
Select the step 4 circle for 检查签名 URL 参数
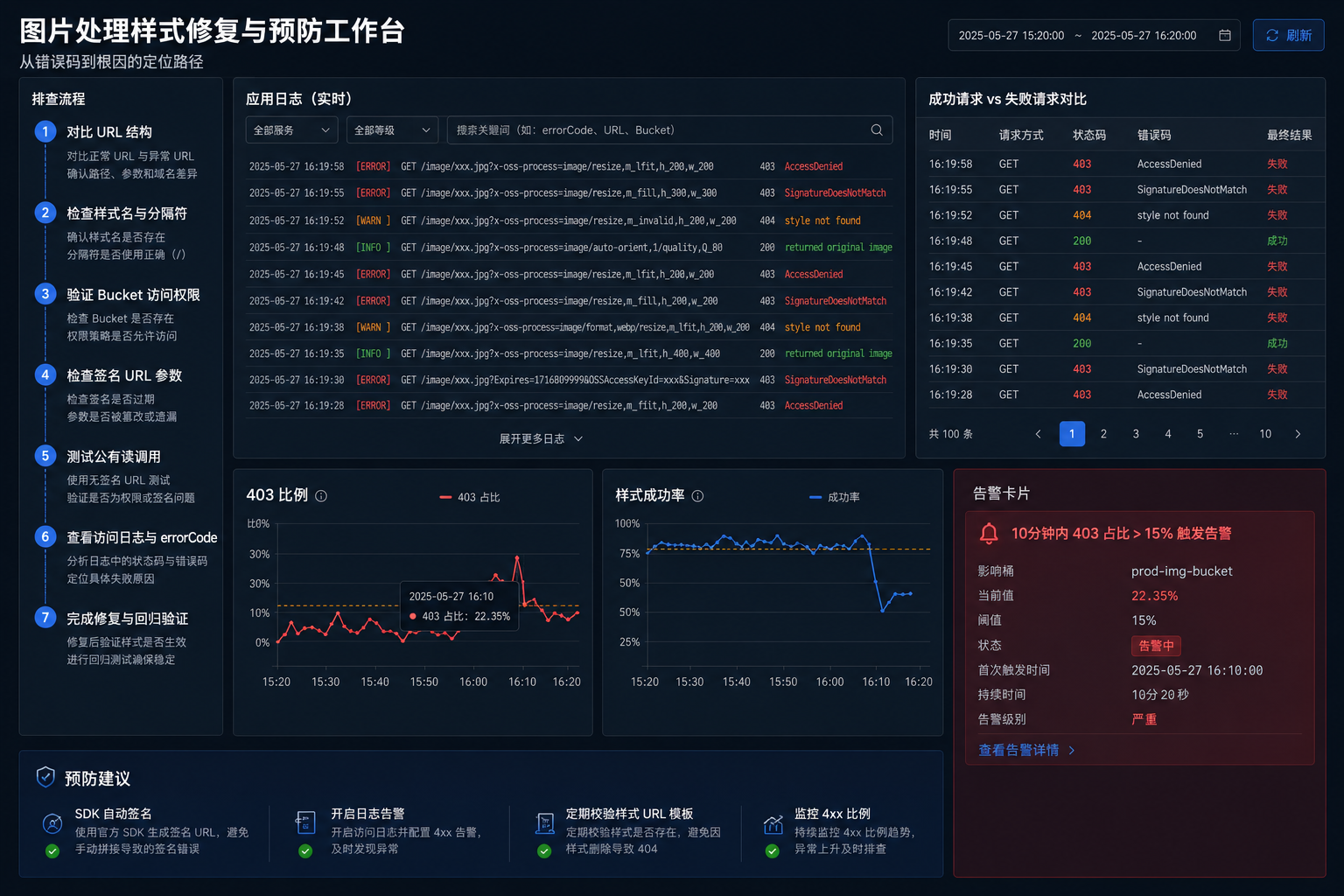[45, 374]
